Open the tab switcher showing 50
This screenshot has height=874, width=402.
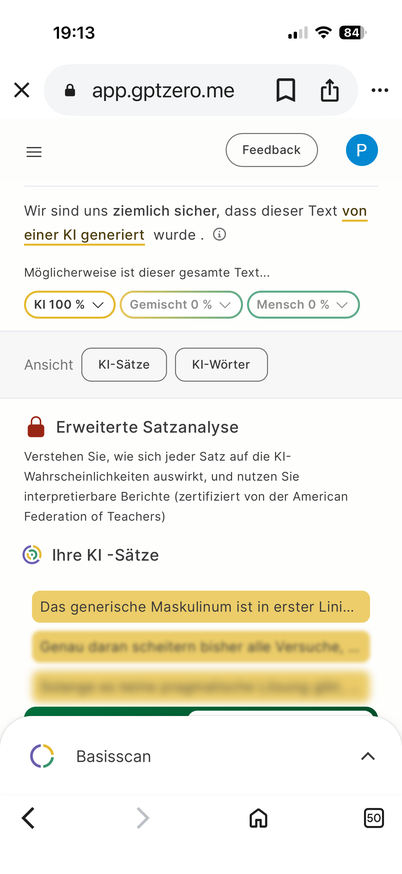click(374, 818)
